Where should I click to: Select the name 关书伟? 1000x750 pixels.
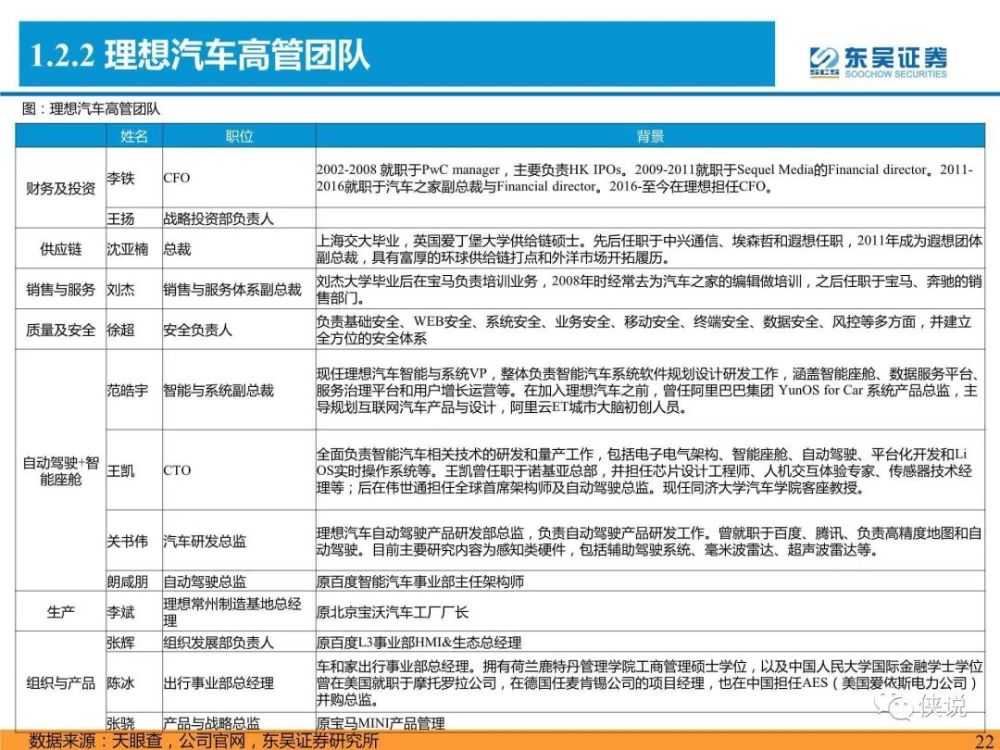click(x=128, y=541)
